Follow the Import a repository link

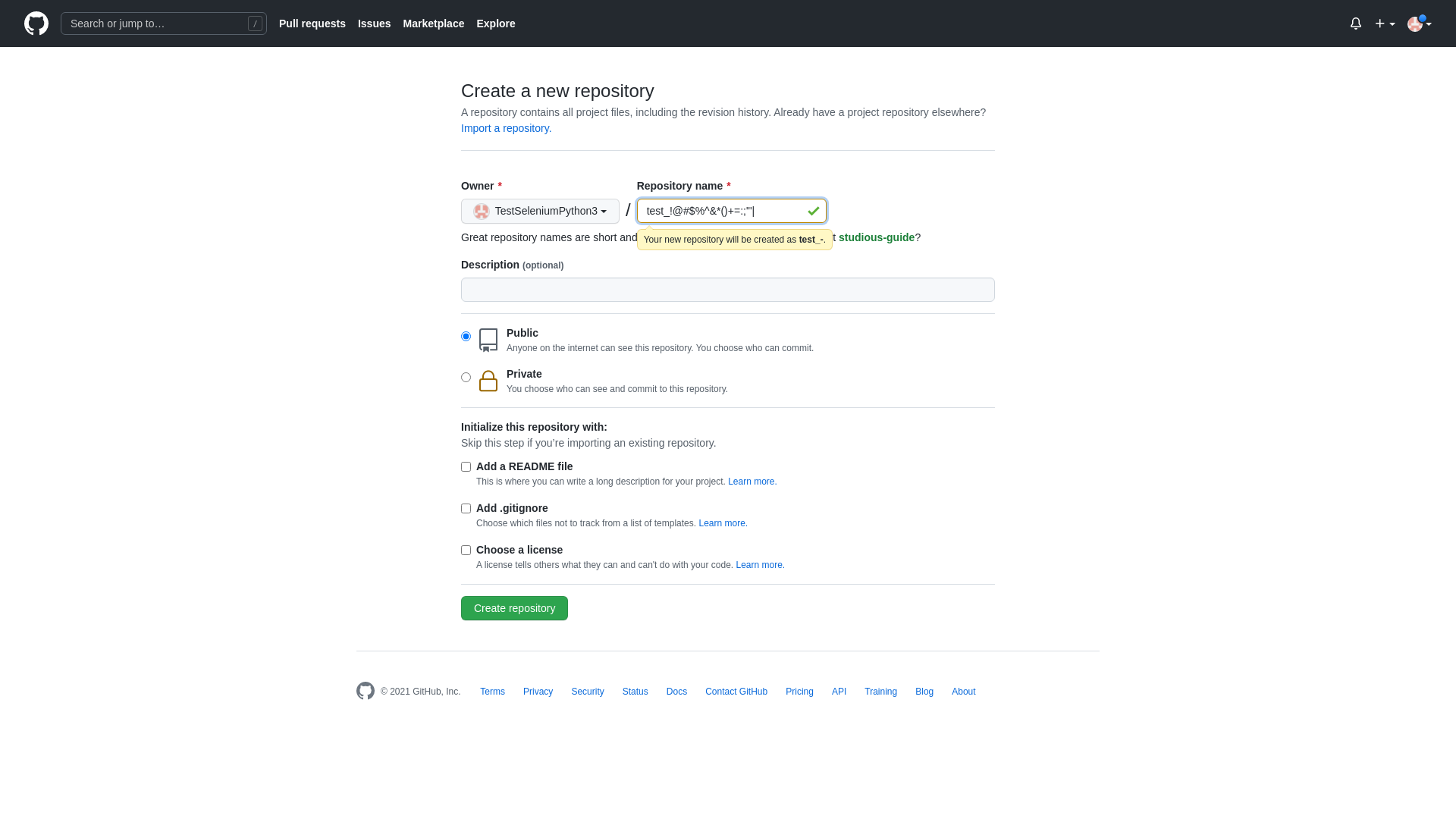coord(506,128)
